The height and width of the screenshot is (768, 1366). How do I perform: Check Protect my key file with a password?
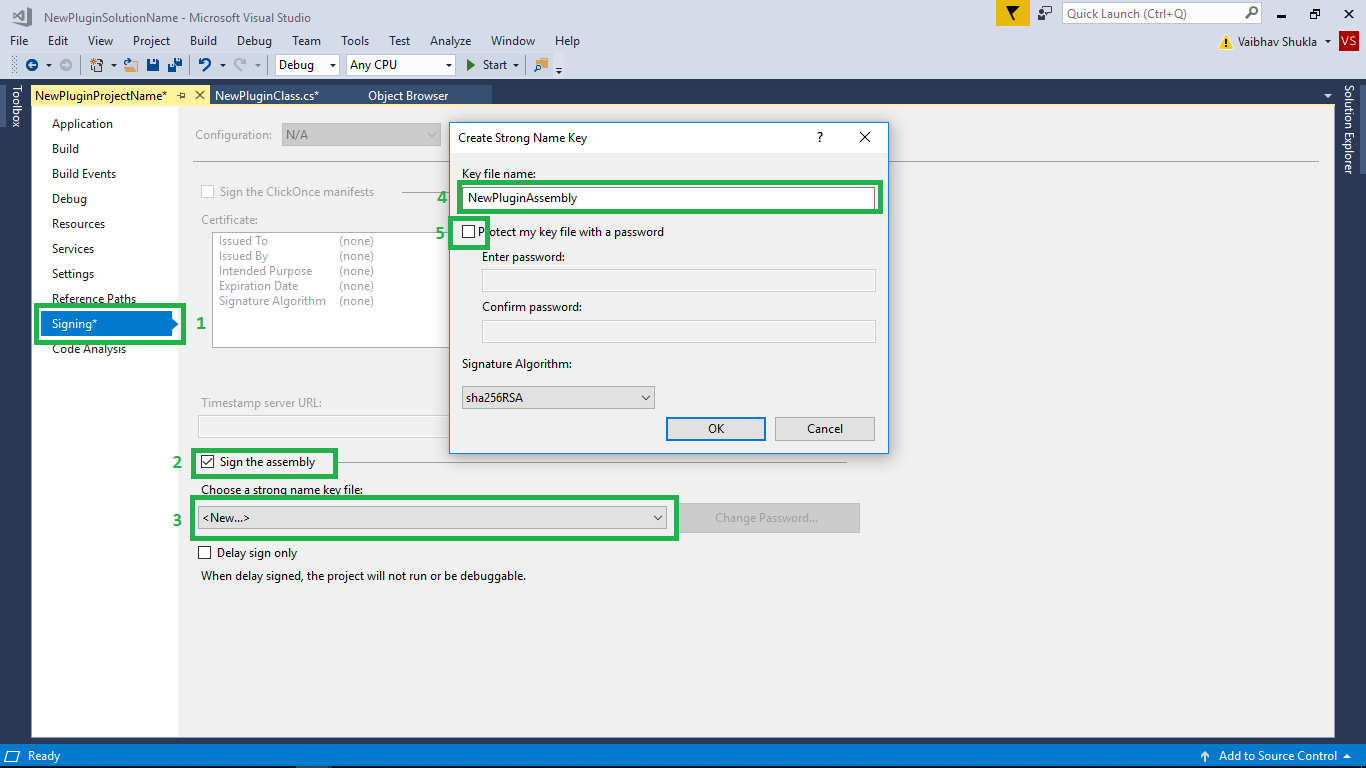[x=468, y=231]
